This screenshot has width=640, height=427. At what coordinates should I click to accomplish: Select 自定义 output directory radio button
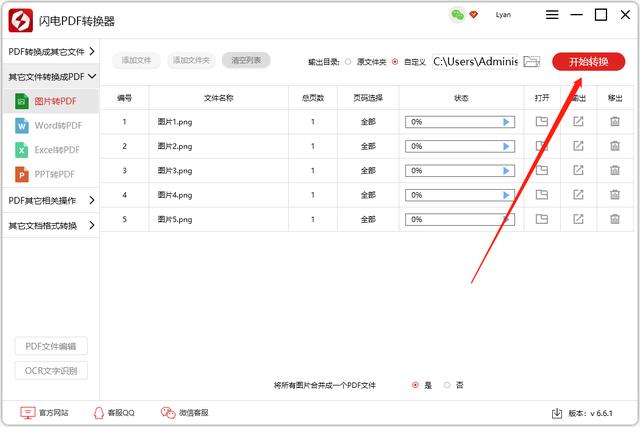tap(395, 62)
